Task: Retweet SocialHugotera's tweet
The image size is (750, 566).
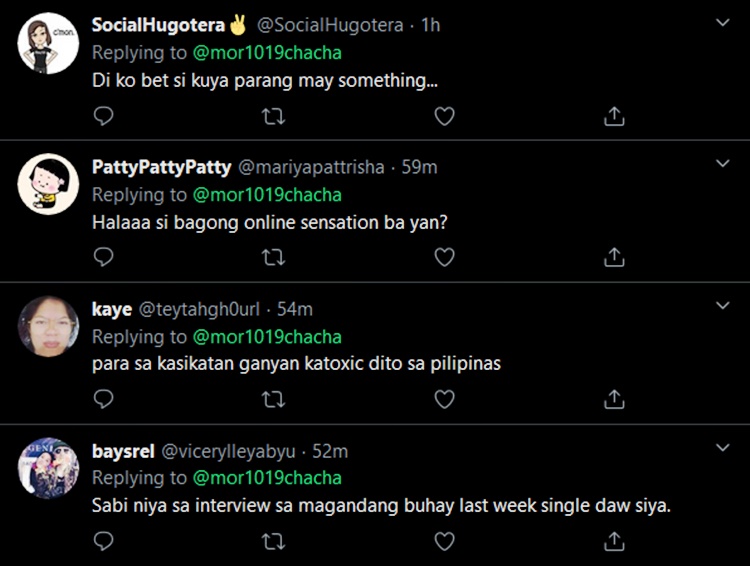Action: [273, 116]
